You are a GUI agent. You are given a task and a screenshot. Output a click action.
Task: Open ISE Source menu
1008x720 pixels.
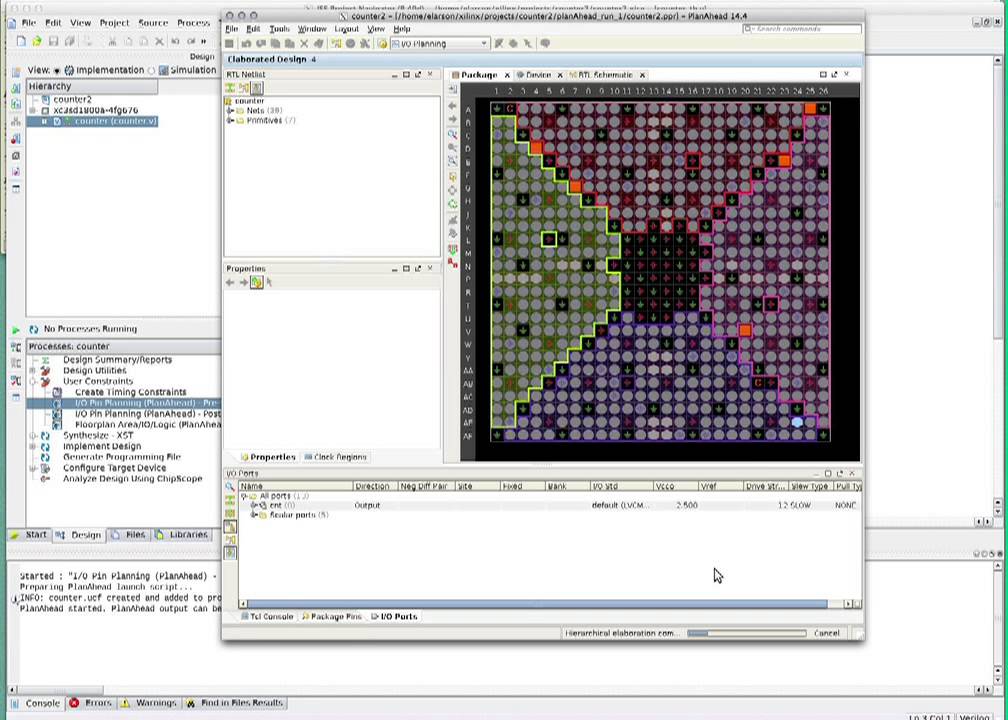[153, 22]
